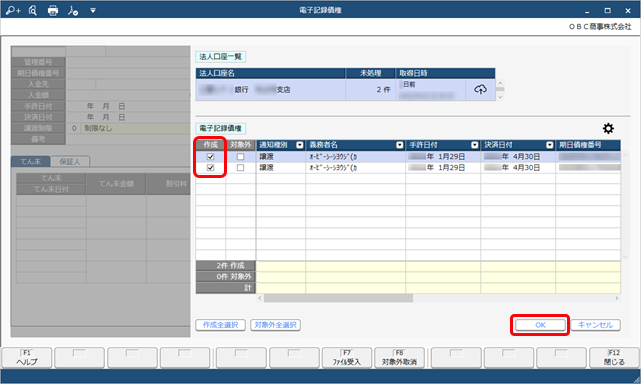Screen dimensions: 641x384
Task: Uncheck 作成 checkbox in the first 譲渡 row
Action: tap(211, 157)
